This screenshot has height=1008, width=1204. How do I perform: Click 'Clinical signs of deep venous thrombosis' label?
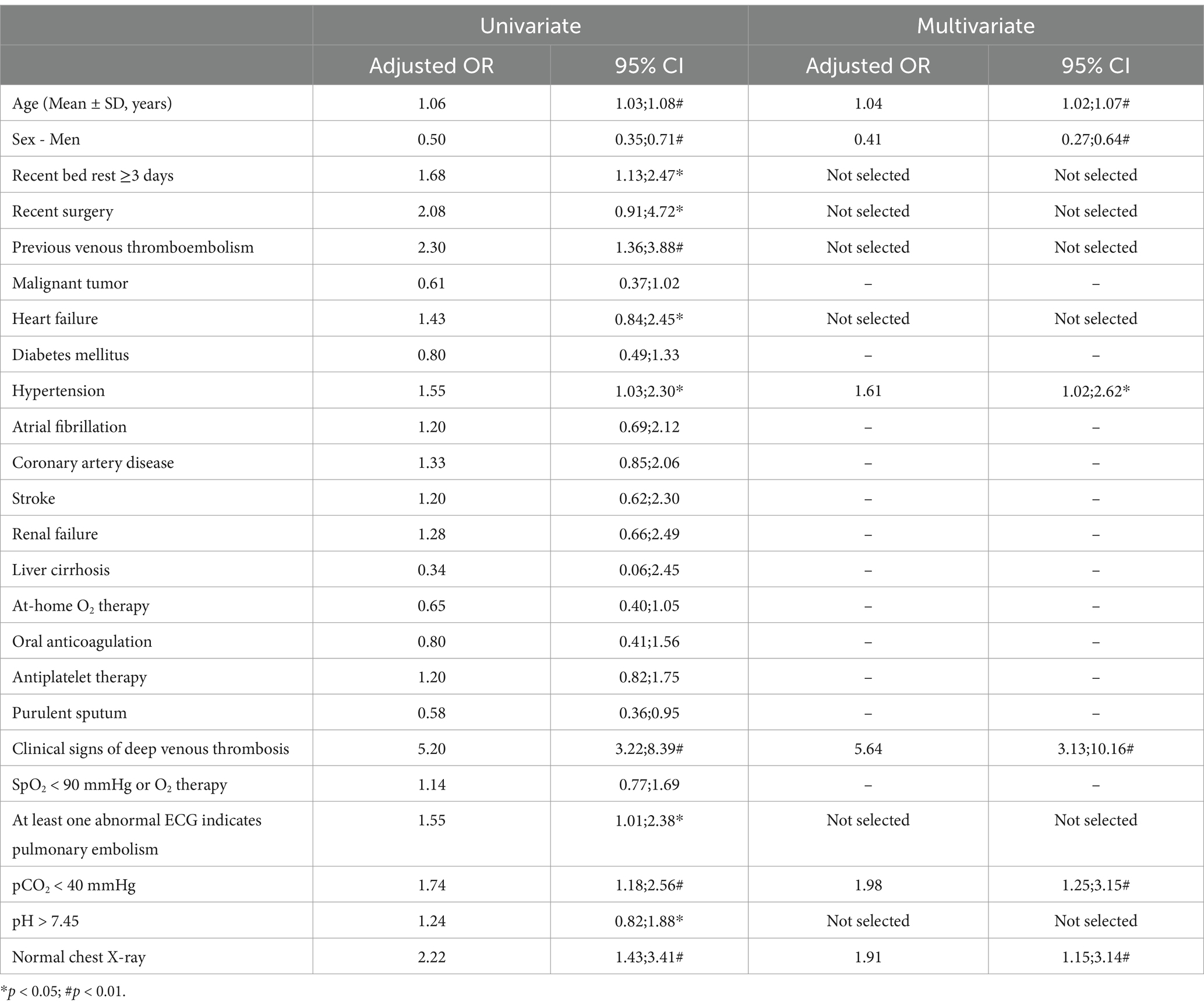pyautogui.click(x=150, y=749)
